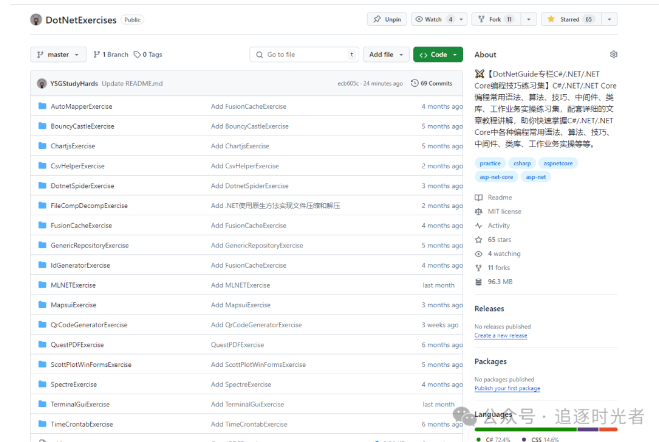
Task: Open the Releases section heading
Action: 489,309
